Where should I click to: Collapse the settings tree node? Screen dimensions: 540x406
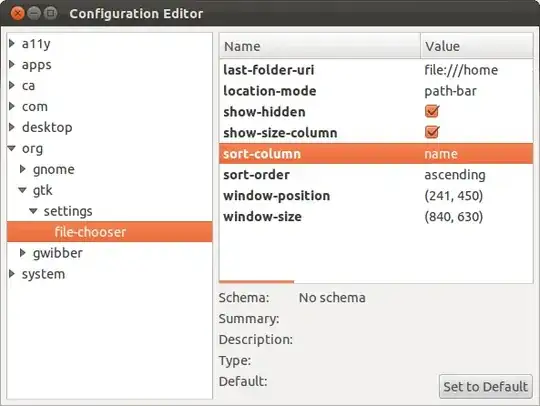[x=34, y=211]
